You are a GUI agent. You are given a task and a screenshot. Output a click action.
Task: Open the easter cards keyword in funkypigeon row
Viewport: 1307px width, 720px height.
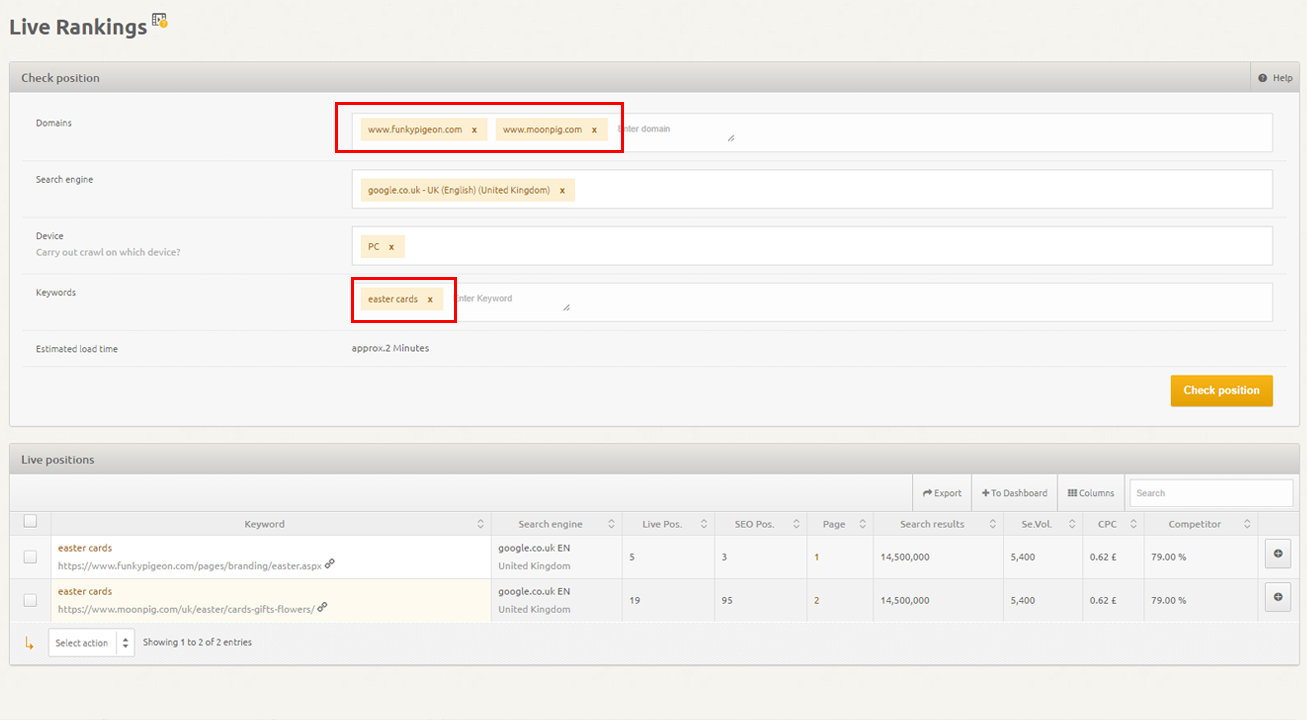(85, 548)
